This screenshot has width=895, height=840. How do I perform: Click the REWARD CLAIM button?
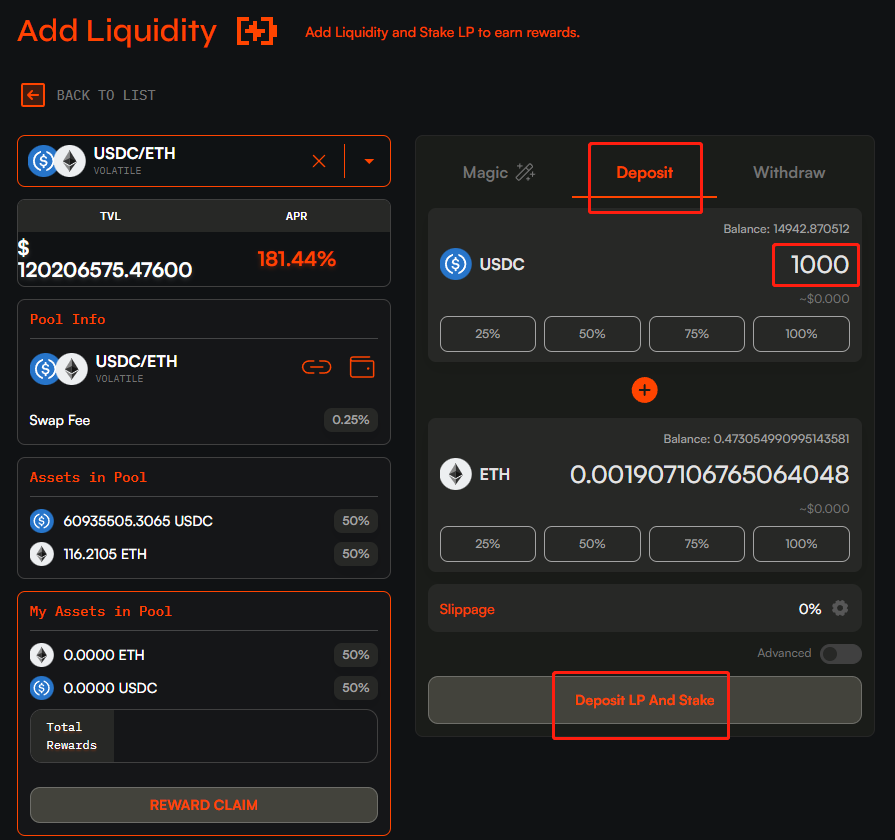point(204,805)
